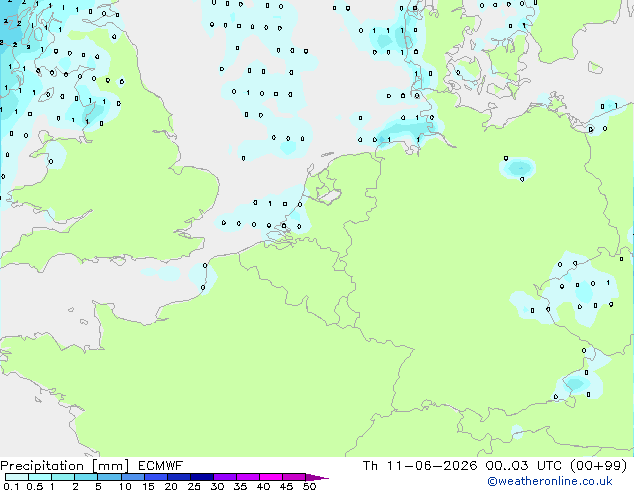Click the 25–30 mm legend swatch
Screen dimensions: 634x490
pyautogui.click(x=201, y=477)
